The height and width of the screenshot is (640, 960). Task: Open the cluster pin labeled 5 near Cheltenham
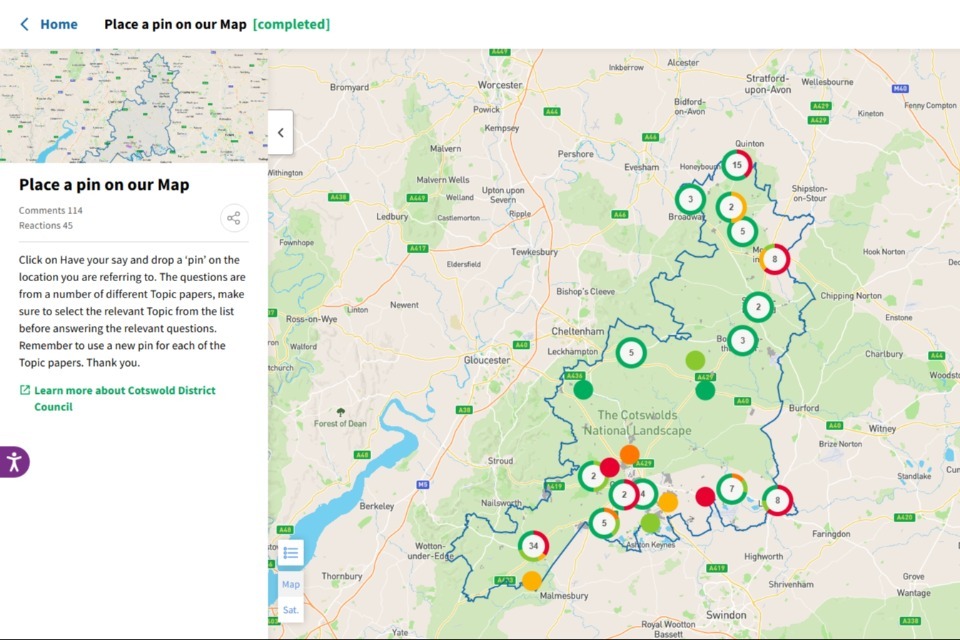(631, 352)
